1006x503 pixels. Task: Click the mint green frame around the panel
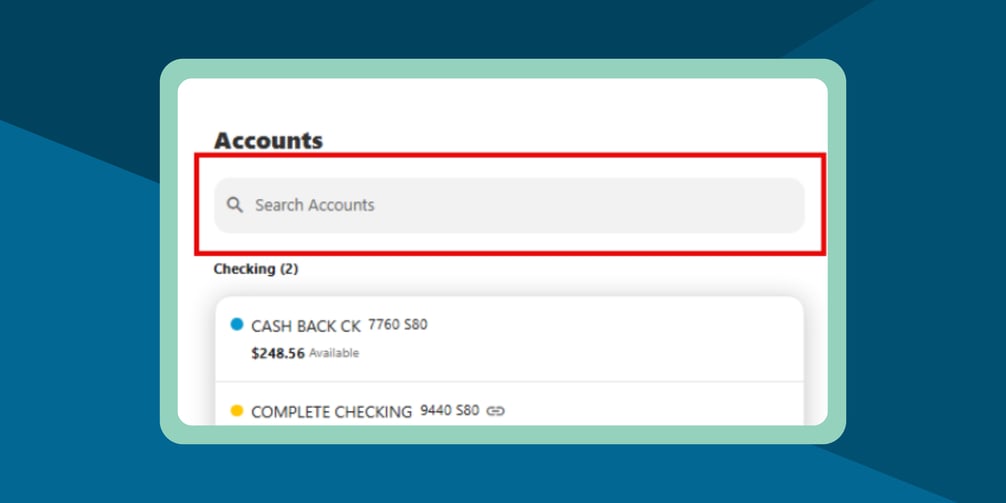(x=168, y=250)
